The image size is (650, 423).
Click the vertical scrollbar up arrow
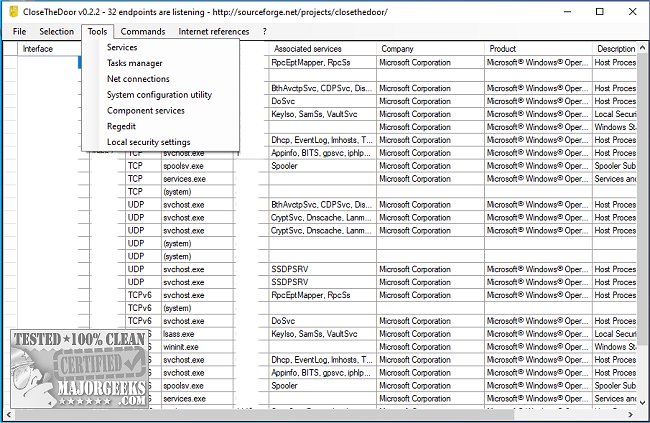point(643,47)
